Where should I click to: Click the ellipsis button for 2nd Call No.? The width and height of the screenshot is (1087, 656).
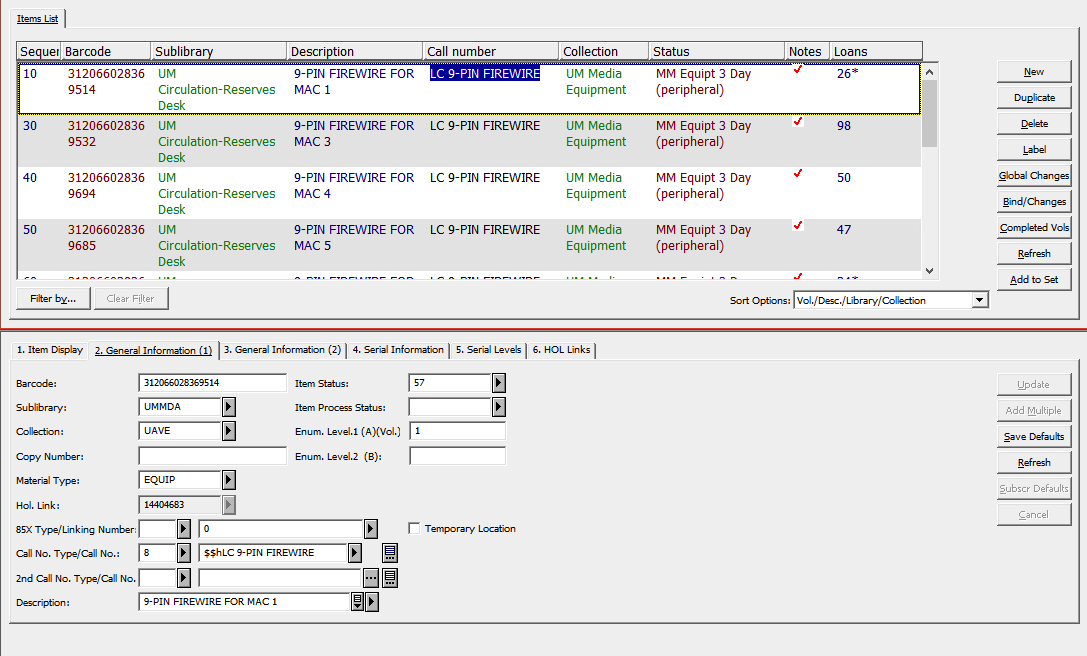371,578
